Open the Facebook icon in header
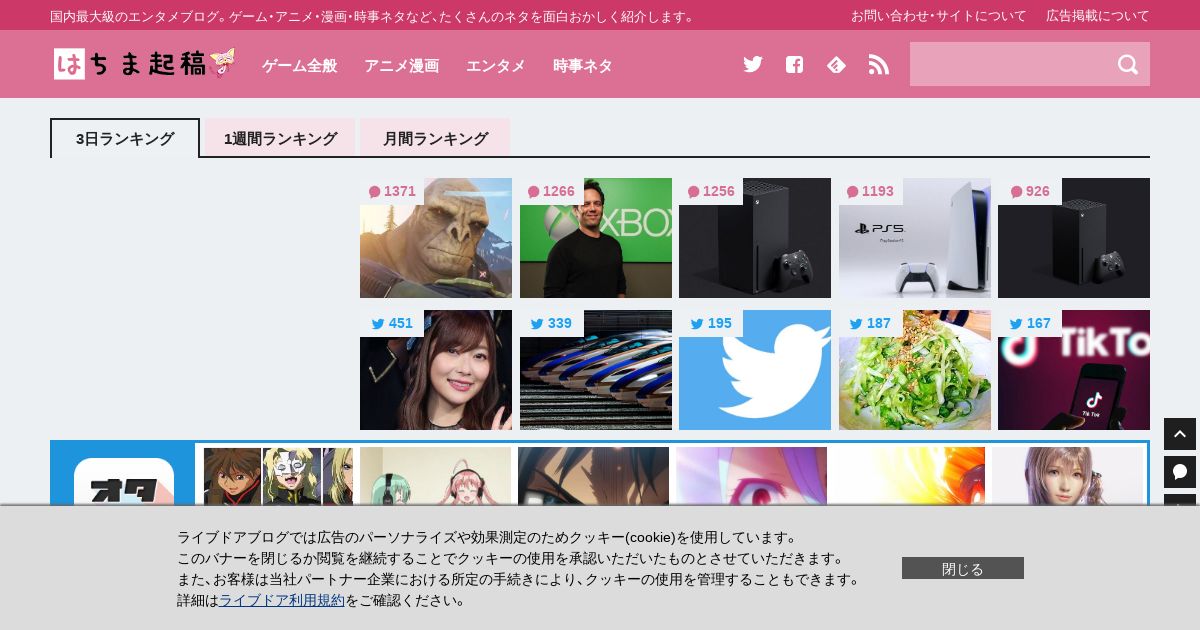 [x=794, y=64]
